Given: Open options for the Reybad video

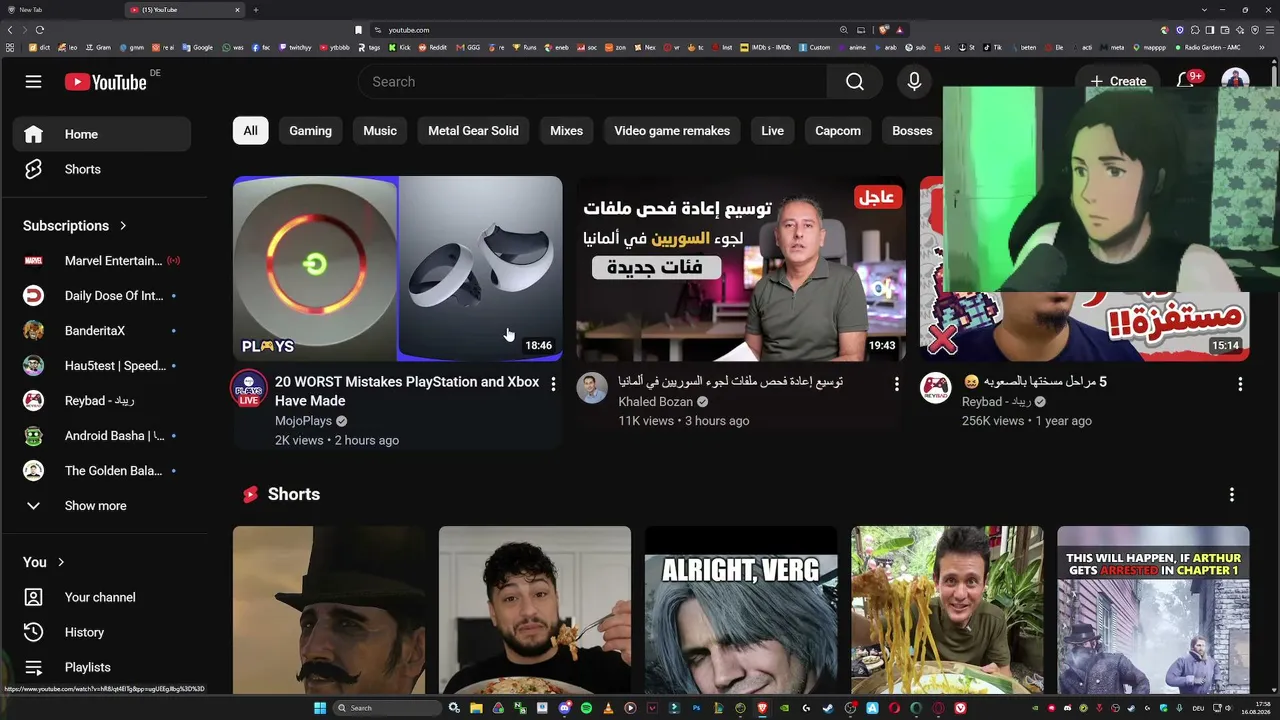Looking at the screenshot, I should click(x=1240, y=384).
